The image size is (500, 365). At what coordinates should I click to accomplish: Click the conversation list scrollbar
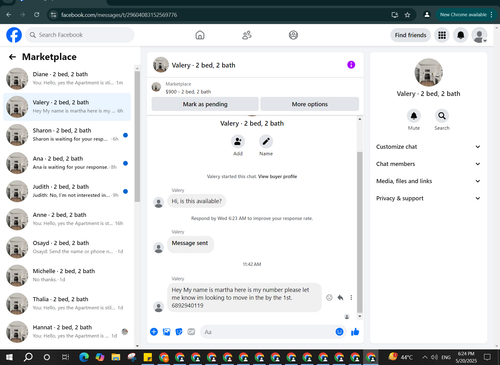click(137, 137)
